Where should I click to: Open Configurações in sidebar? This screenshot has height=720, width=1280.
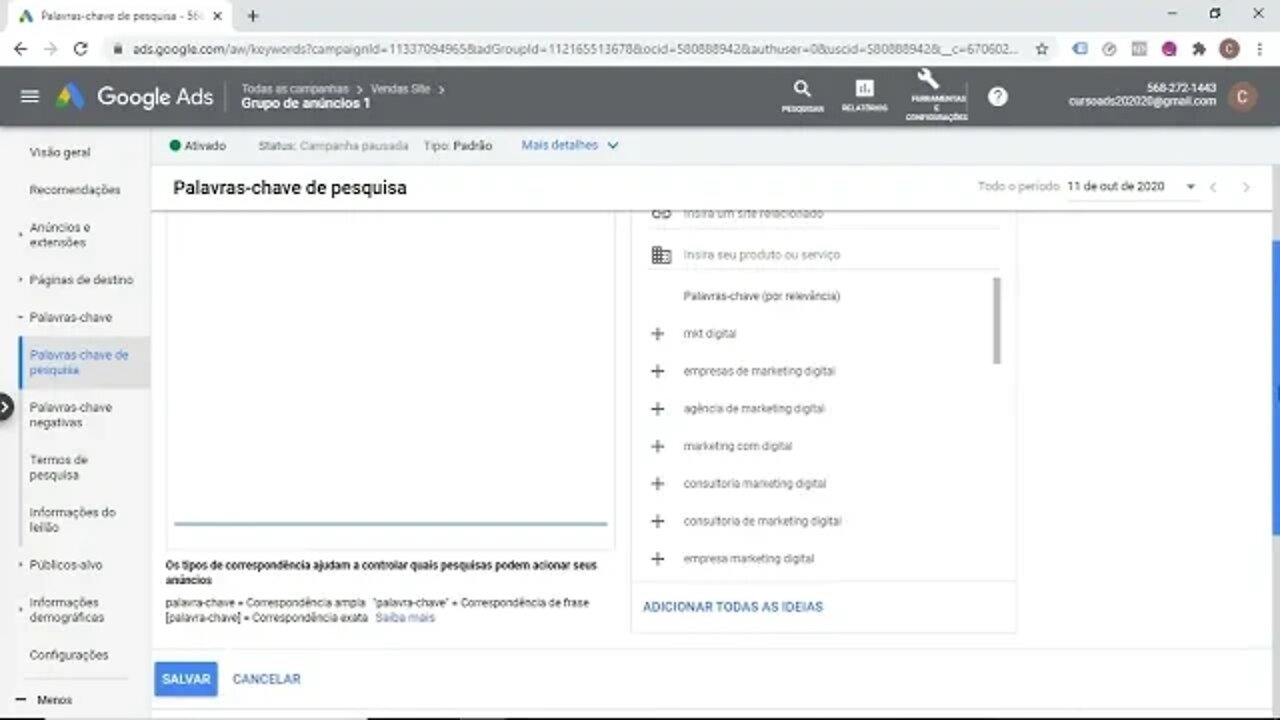(69, 655)
